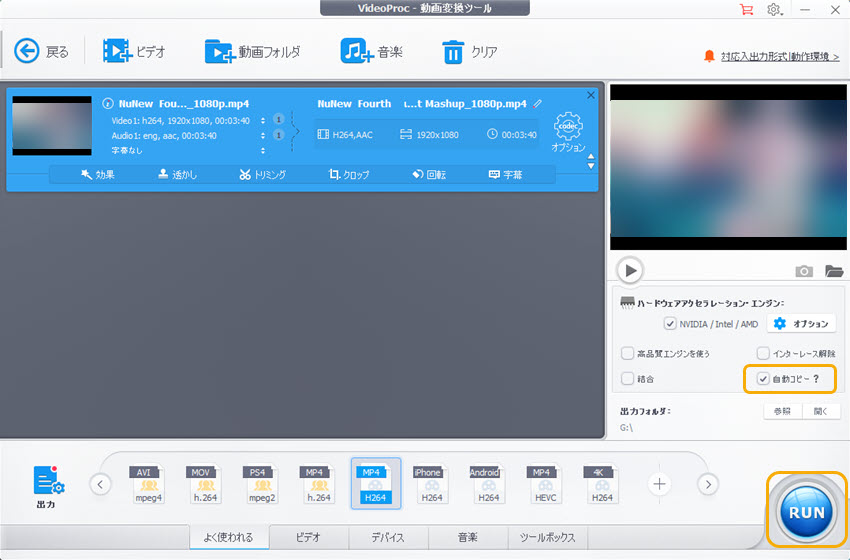The height and width of the screenshot is (560, 850).
Task: Add new format with plus button
Action: coord(659,484)
